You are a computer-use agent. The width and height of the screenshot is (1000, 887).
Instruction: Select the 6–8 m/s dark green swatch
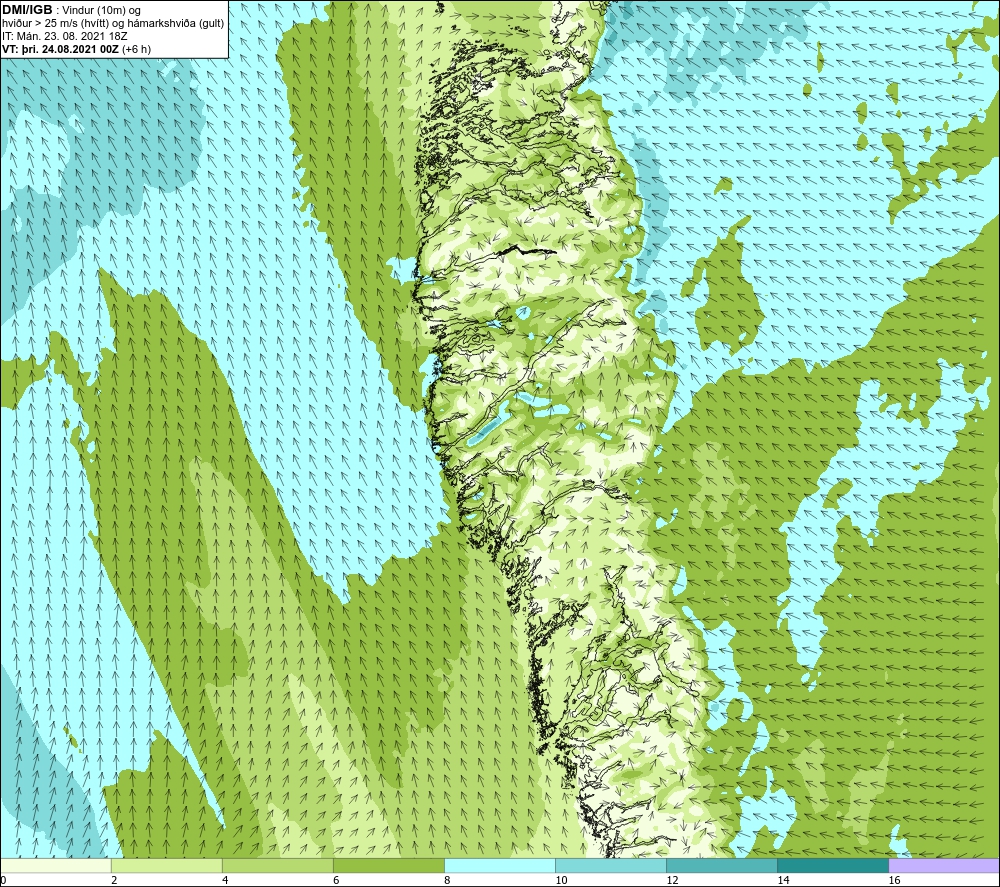[x=388, y=866]
